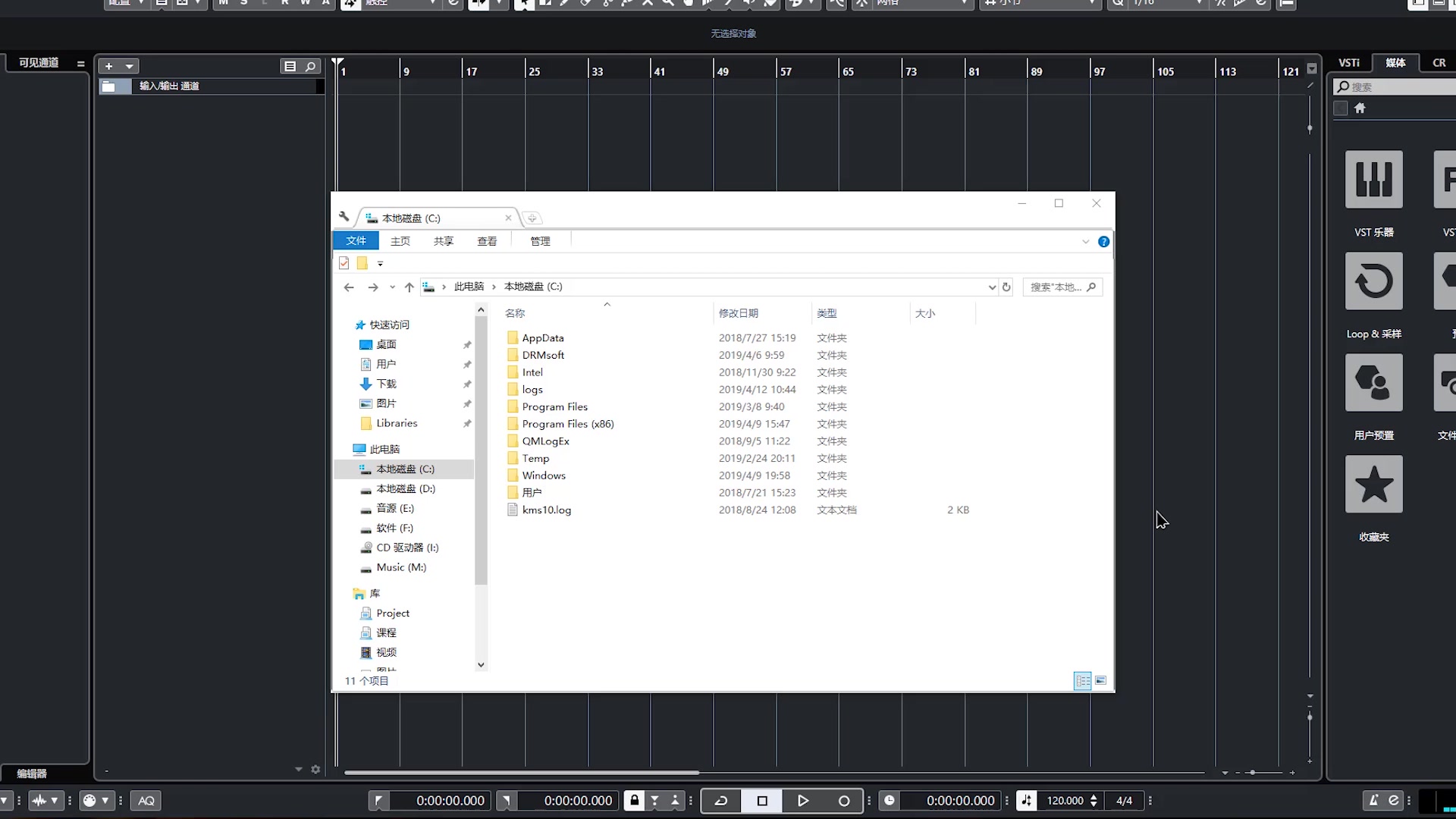Open the VST Instruments media tile
1456x819 pixels.
click(1373, 180)
